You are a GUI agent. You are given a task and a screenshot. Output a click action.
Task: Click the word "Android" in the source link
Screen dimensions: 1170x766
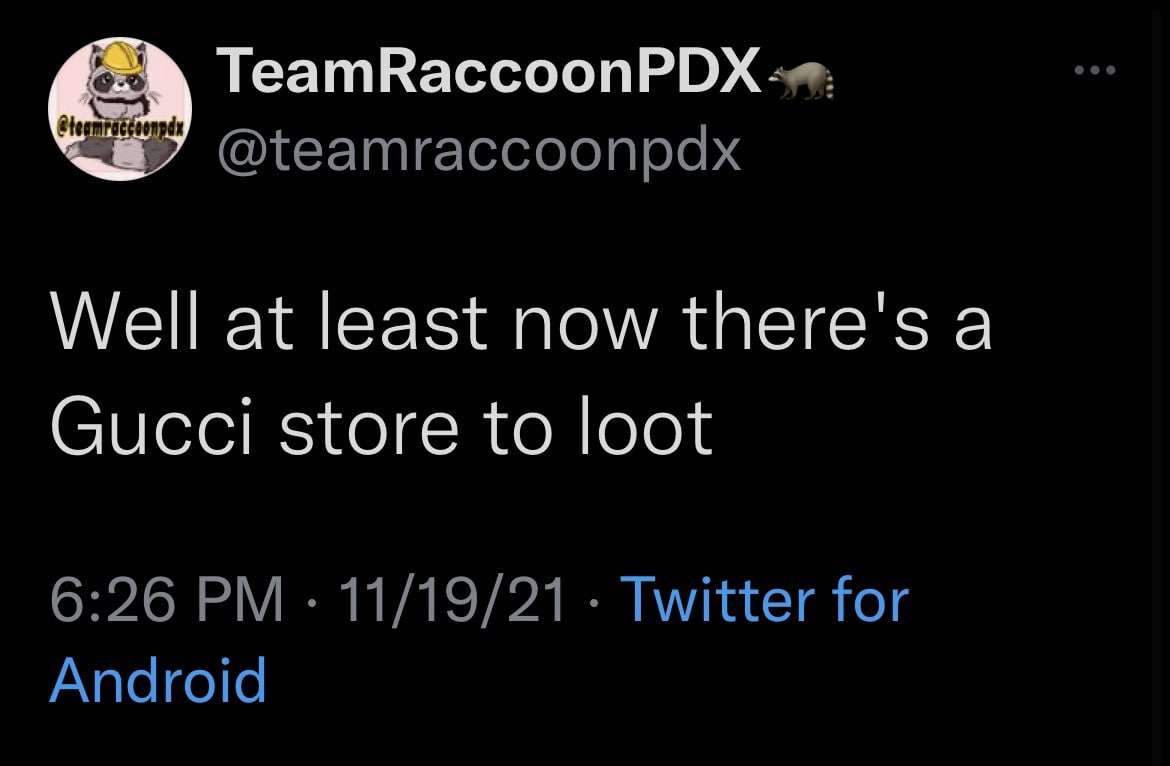158,679
